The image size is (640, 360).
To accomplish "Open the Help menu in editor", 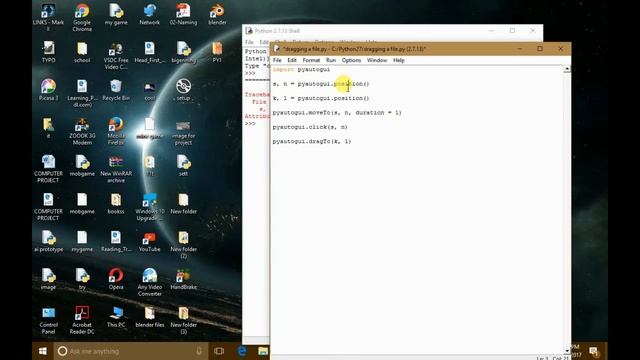I will (398, 60).
